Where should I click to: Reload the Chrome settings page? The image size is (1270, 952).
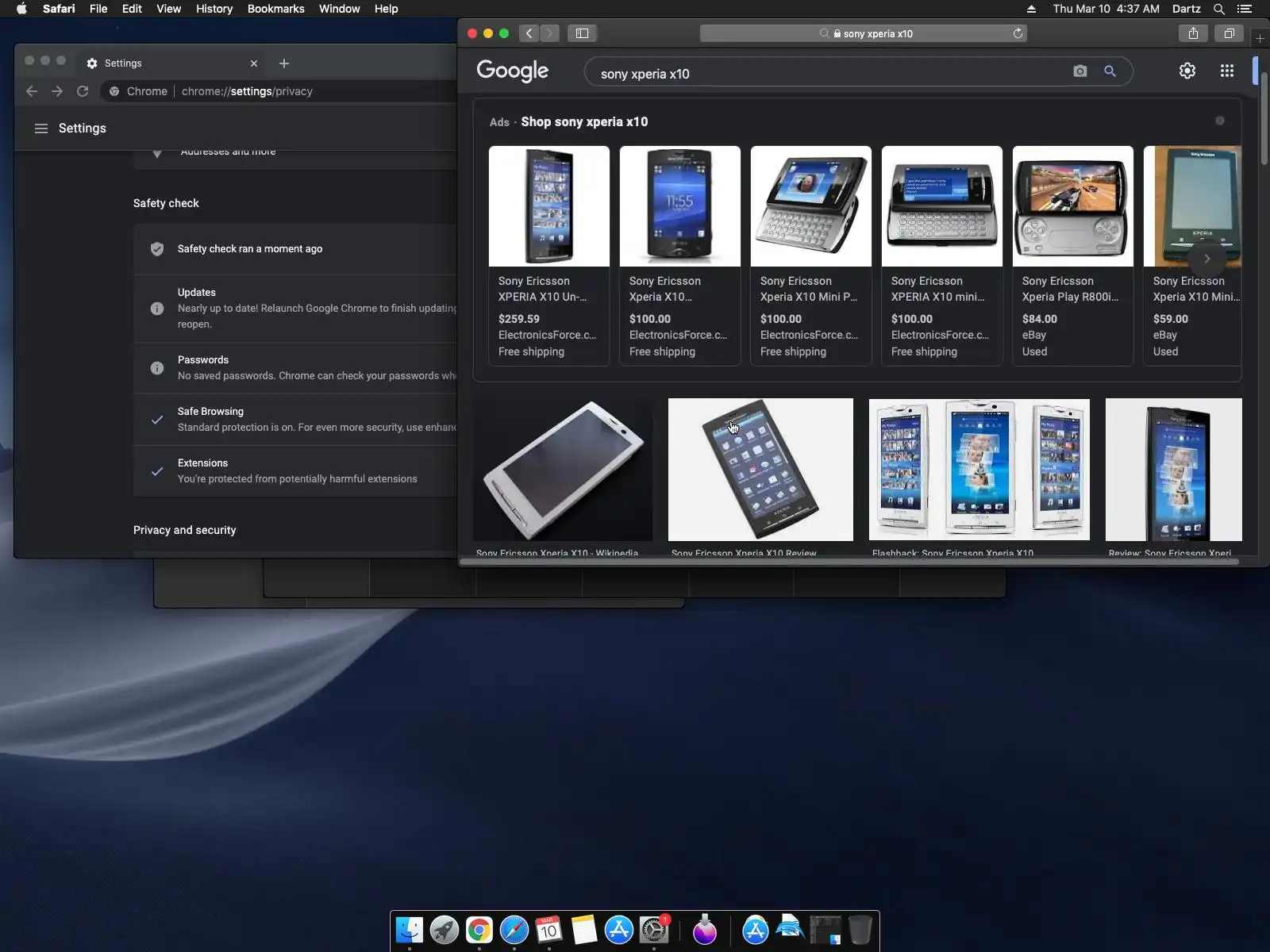tap(83, 91)
